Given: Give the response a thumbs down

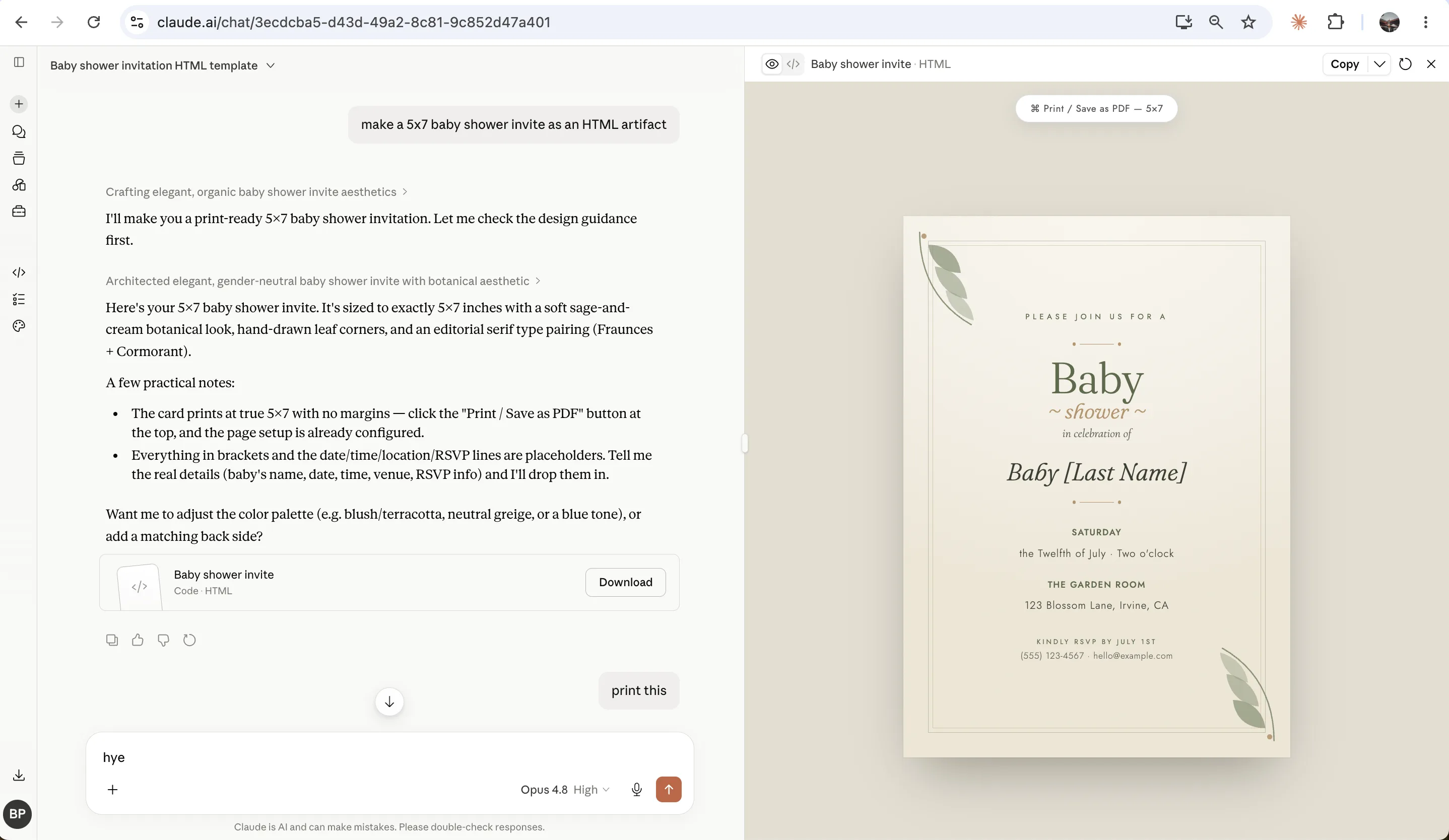Looking at the screenshot, I should click(163, 640).
